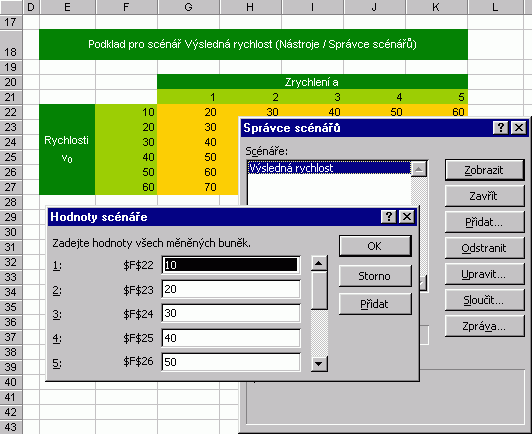Click the up arrow of values scrollbar

319,263
